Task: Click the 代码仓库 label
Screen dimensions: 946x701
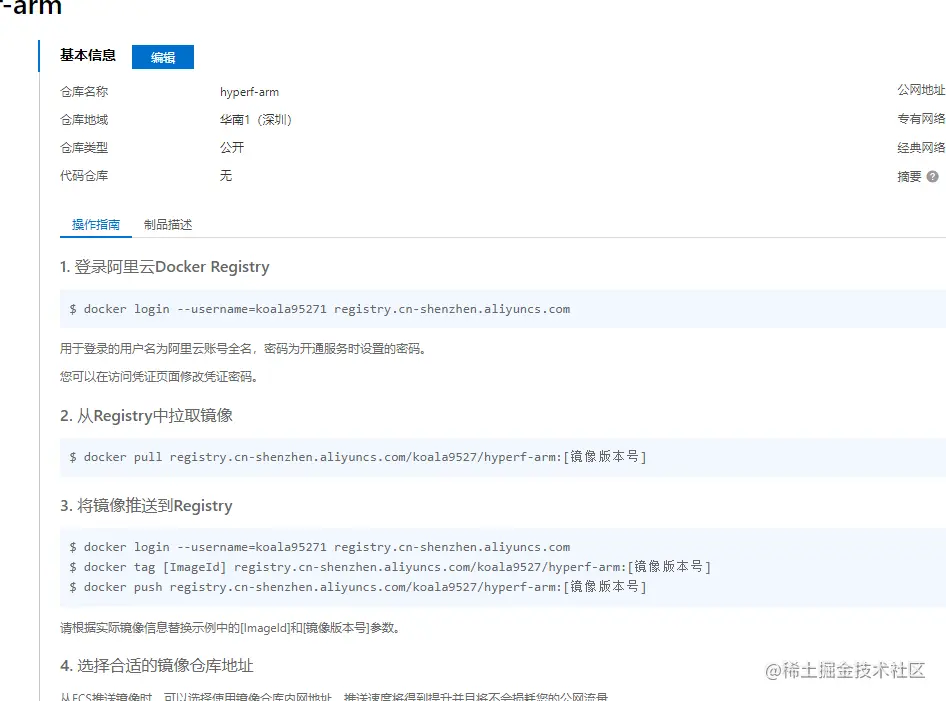Action: click(84, 176)
